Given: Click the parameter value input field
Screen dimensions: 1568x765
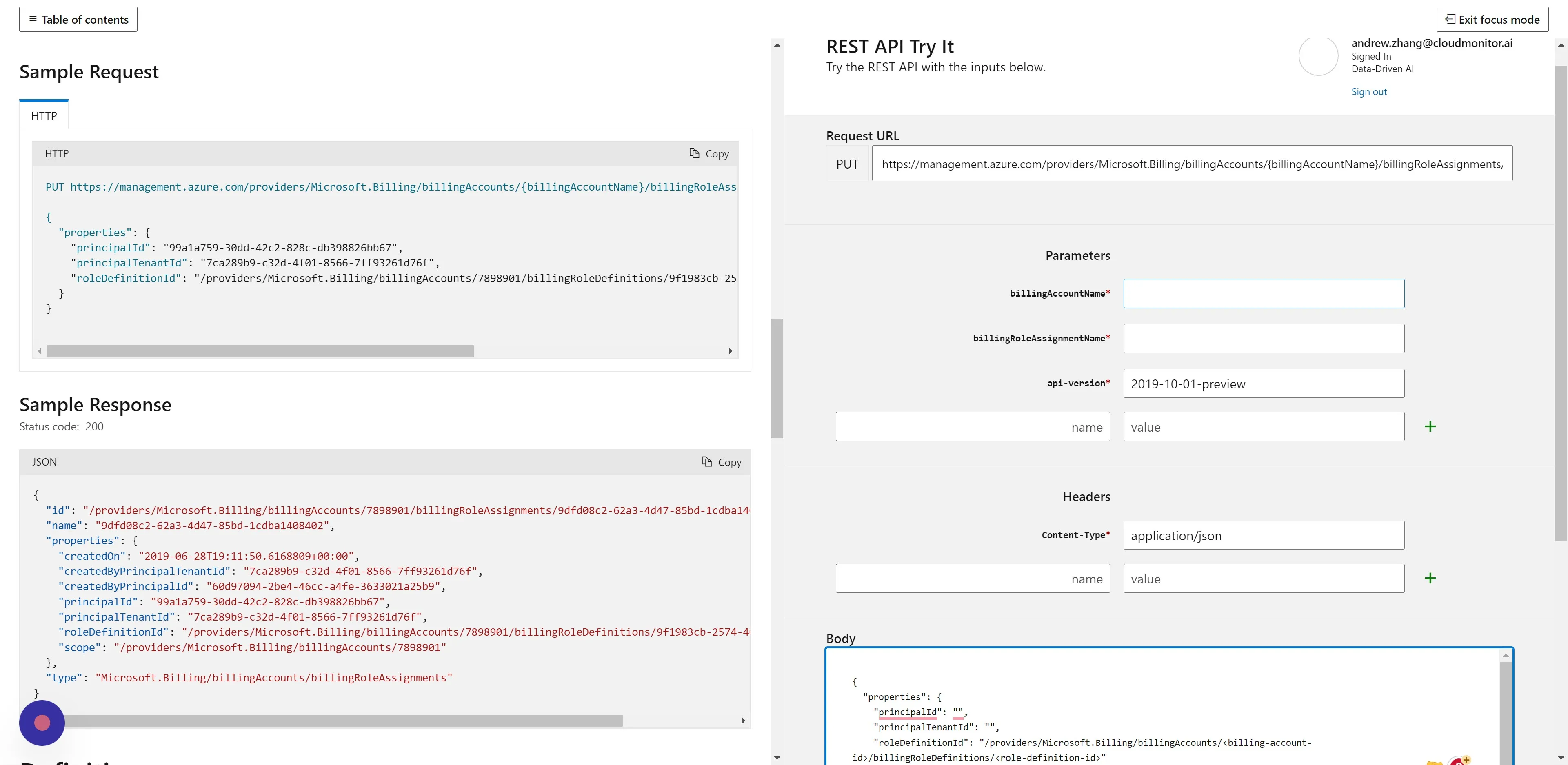Looking at the screenshot, I should [1264, 427].
